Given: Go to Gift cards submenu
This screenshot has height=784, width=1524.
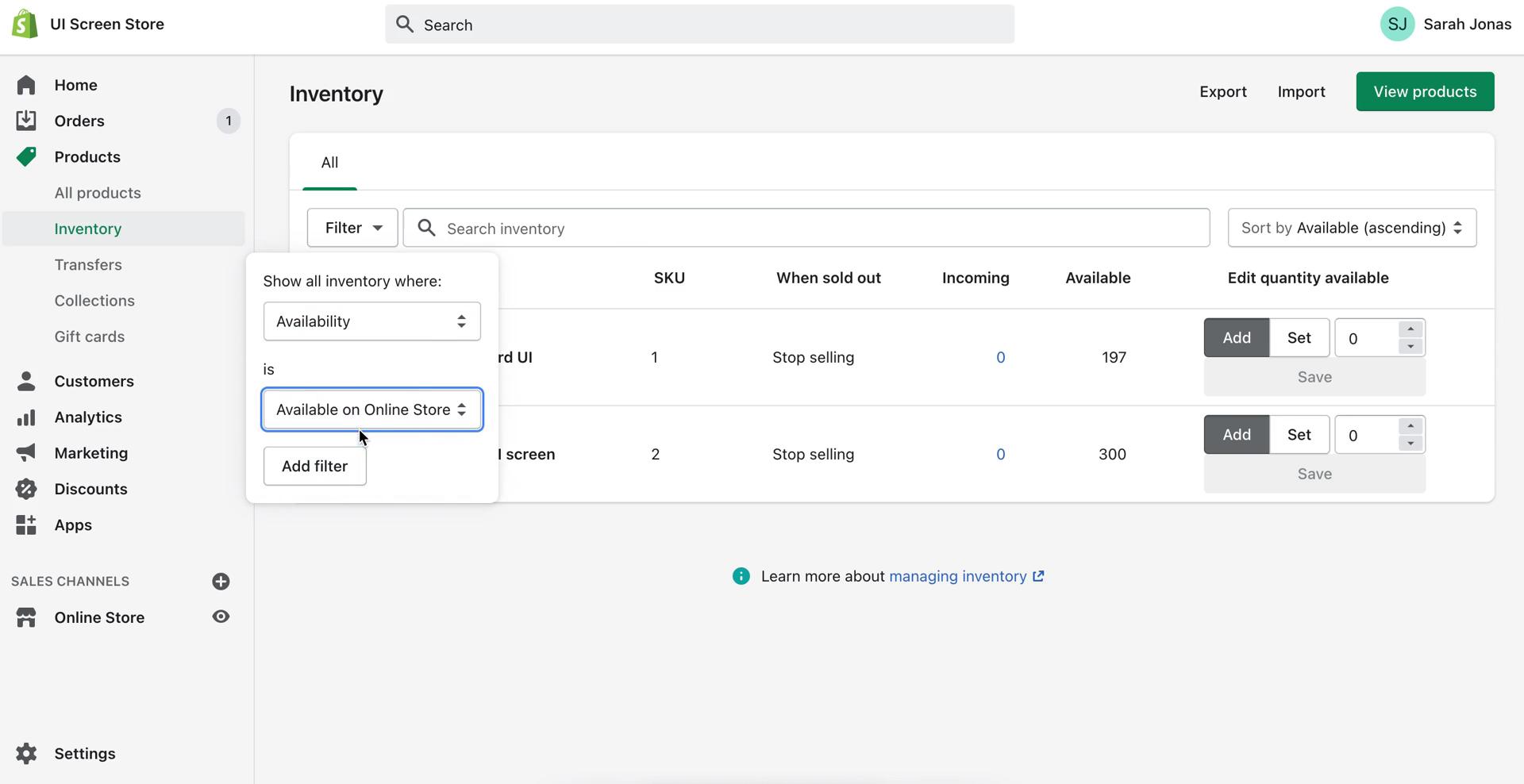Looking at the screenshot, I should pyautogui.click(x=90, y=336).
